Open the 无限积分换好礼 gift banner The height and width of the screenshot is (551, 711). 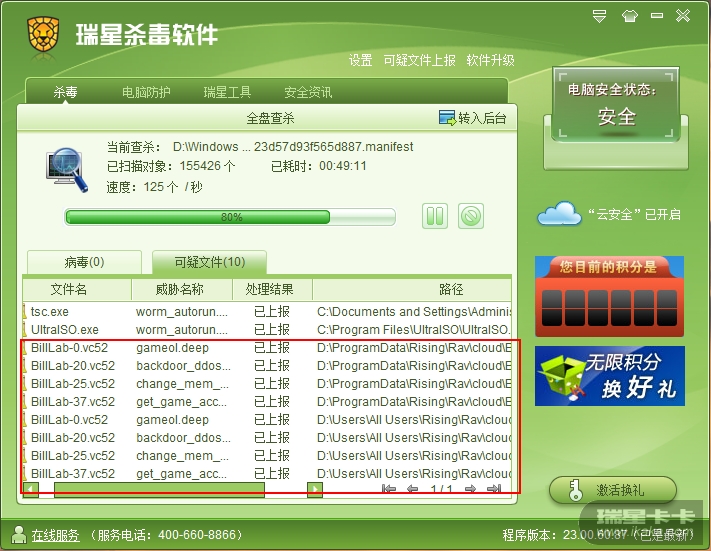click(x=609, y=376)
